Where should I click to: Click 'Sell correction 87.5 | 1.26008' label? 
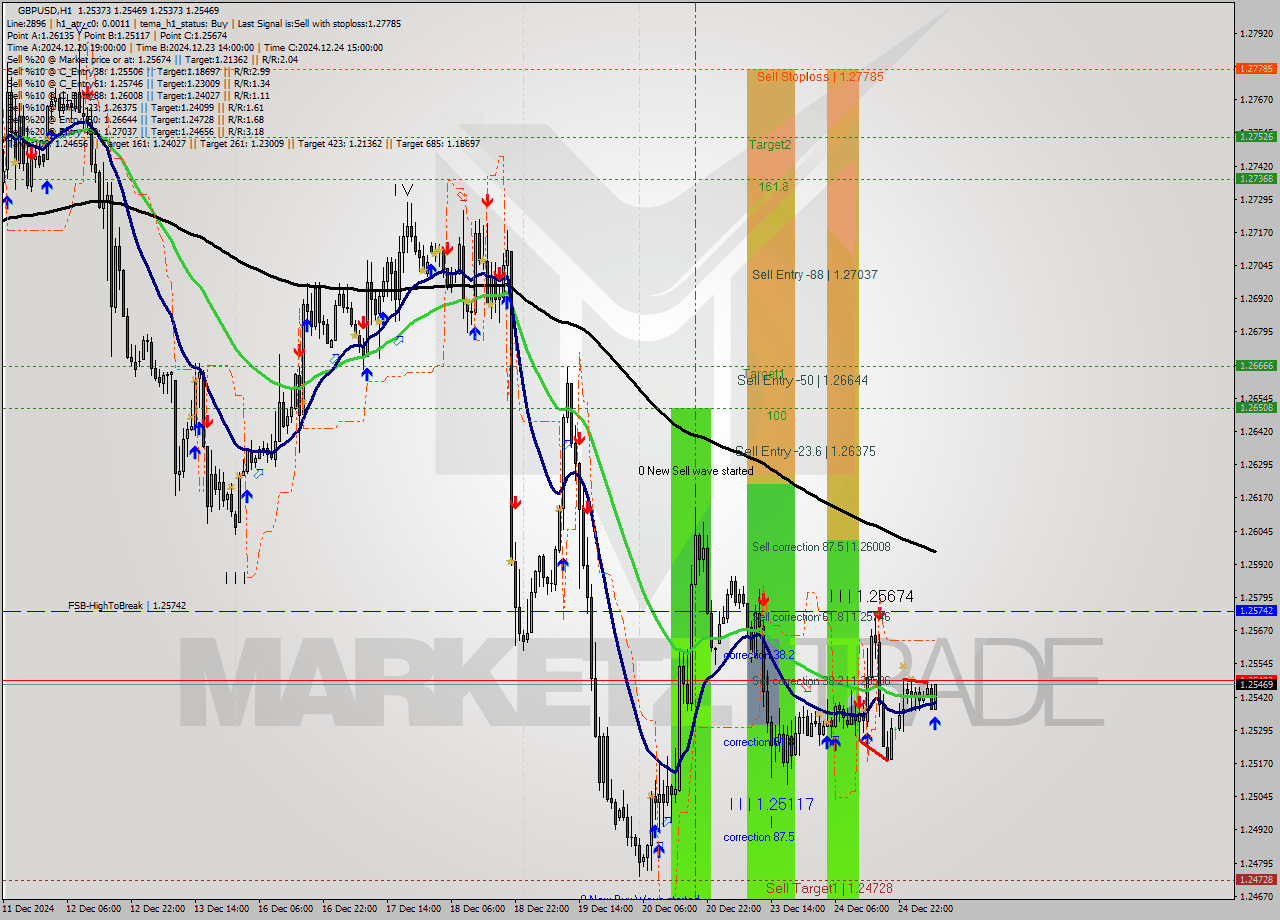click(x=821, y=547)
